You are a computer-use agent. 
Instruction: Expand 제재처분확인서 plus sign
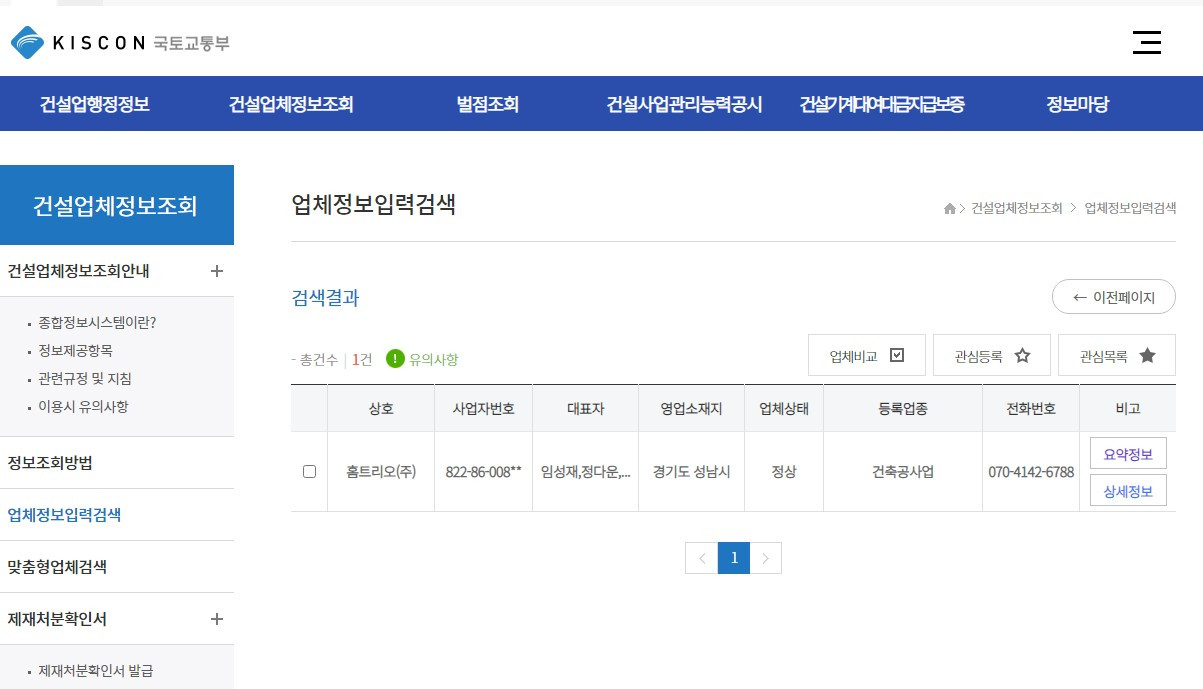[x=217, y=619]
